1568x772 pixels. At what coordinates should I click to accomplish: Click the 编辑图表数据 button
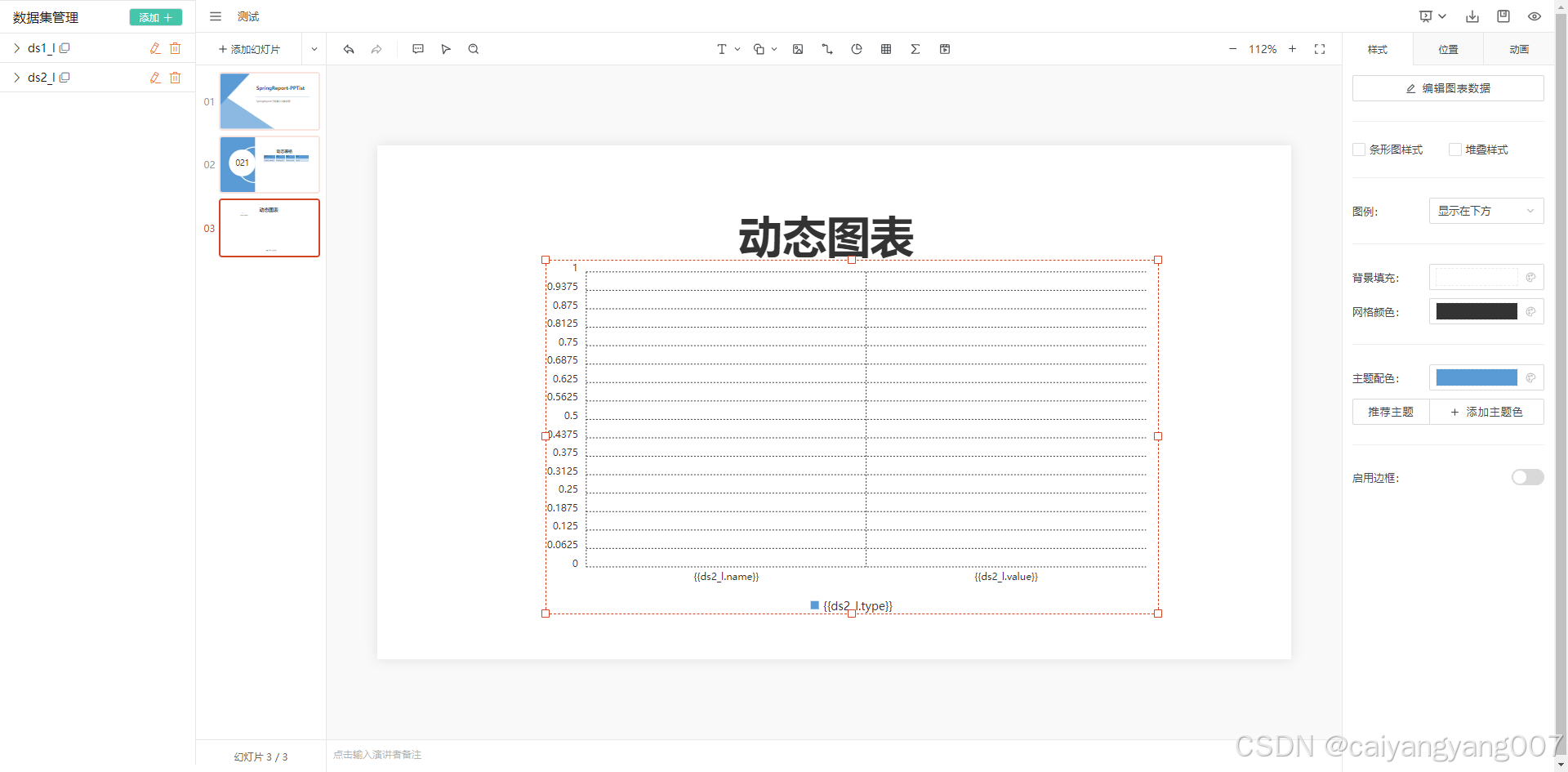click(x=1448, y=88)
